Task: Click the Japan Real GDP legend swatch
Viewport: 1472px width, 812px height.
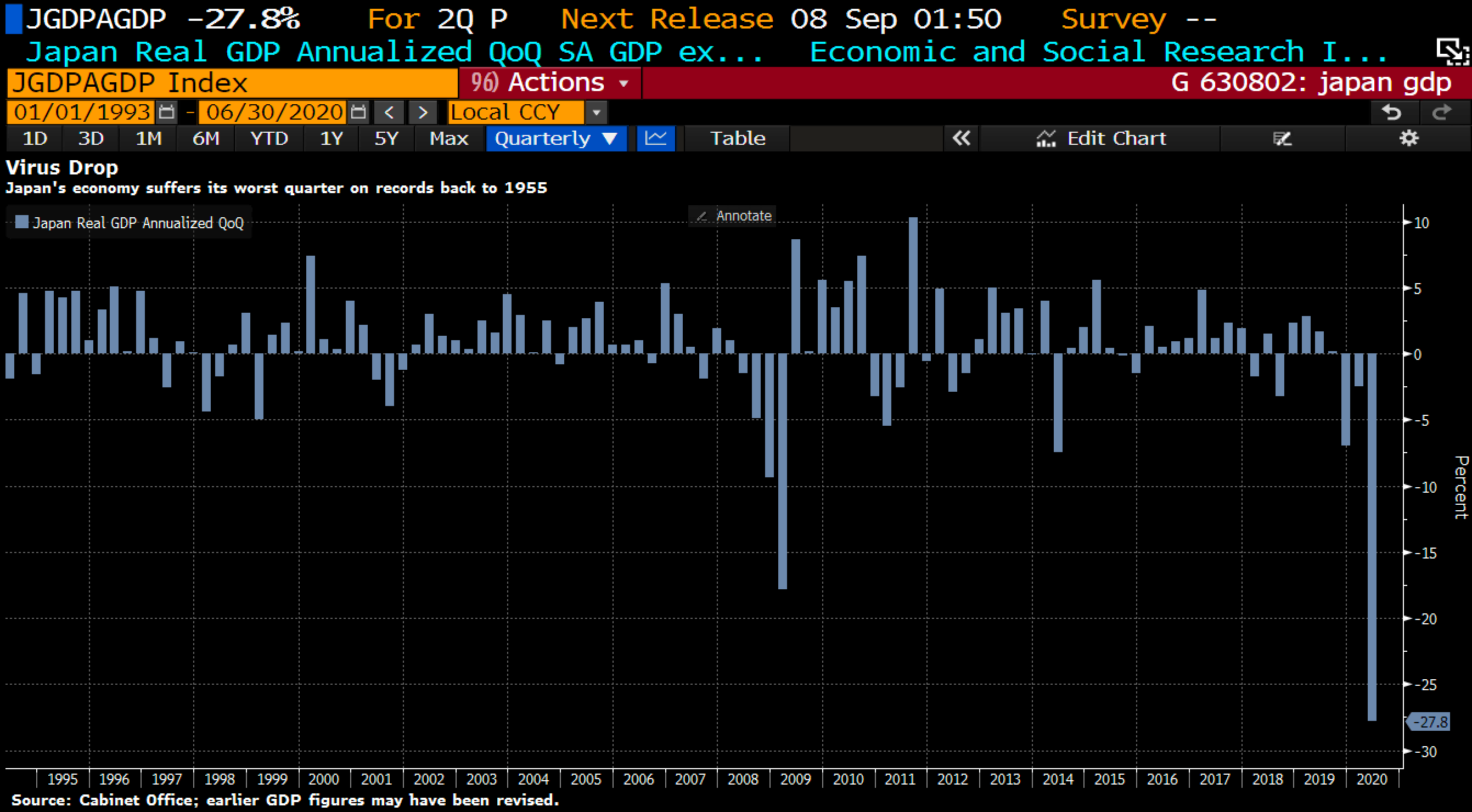Action: tap(22, 222)
